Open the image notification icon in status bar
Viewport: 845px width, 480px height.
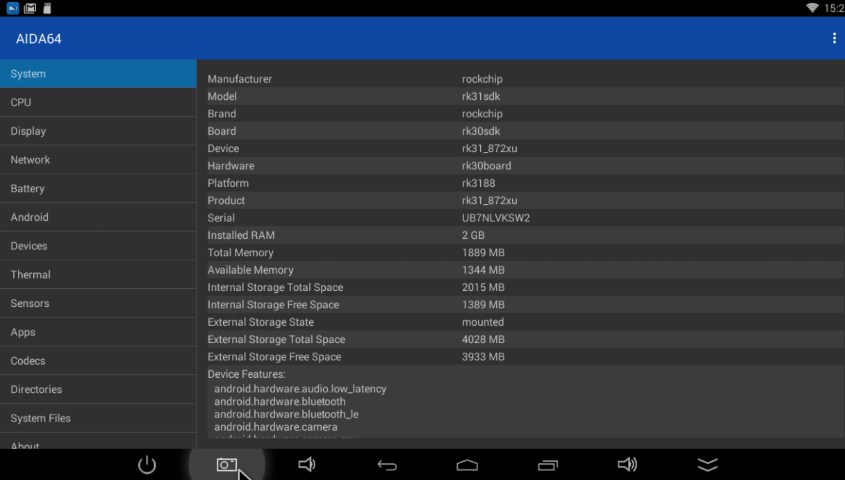tap(30, 8)
